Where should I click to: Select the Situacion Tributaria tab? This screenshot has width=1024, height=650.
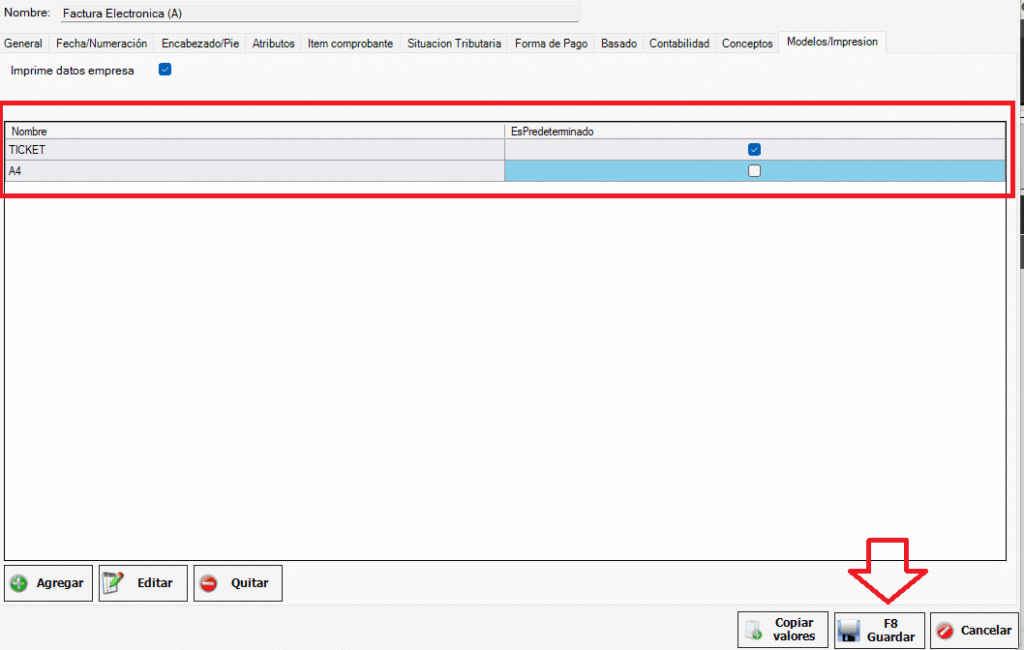[454, 44]
